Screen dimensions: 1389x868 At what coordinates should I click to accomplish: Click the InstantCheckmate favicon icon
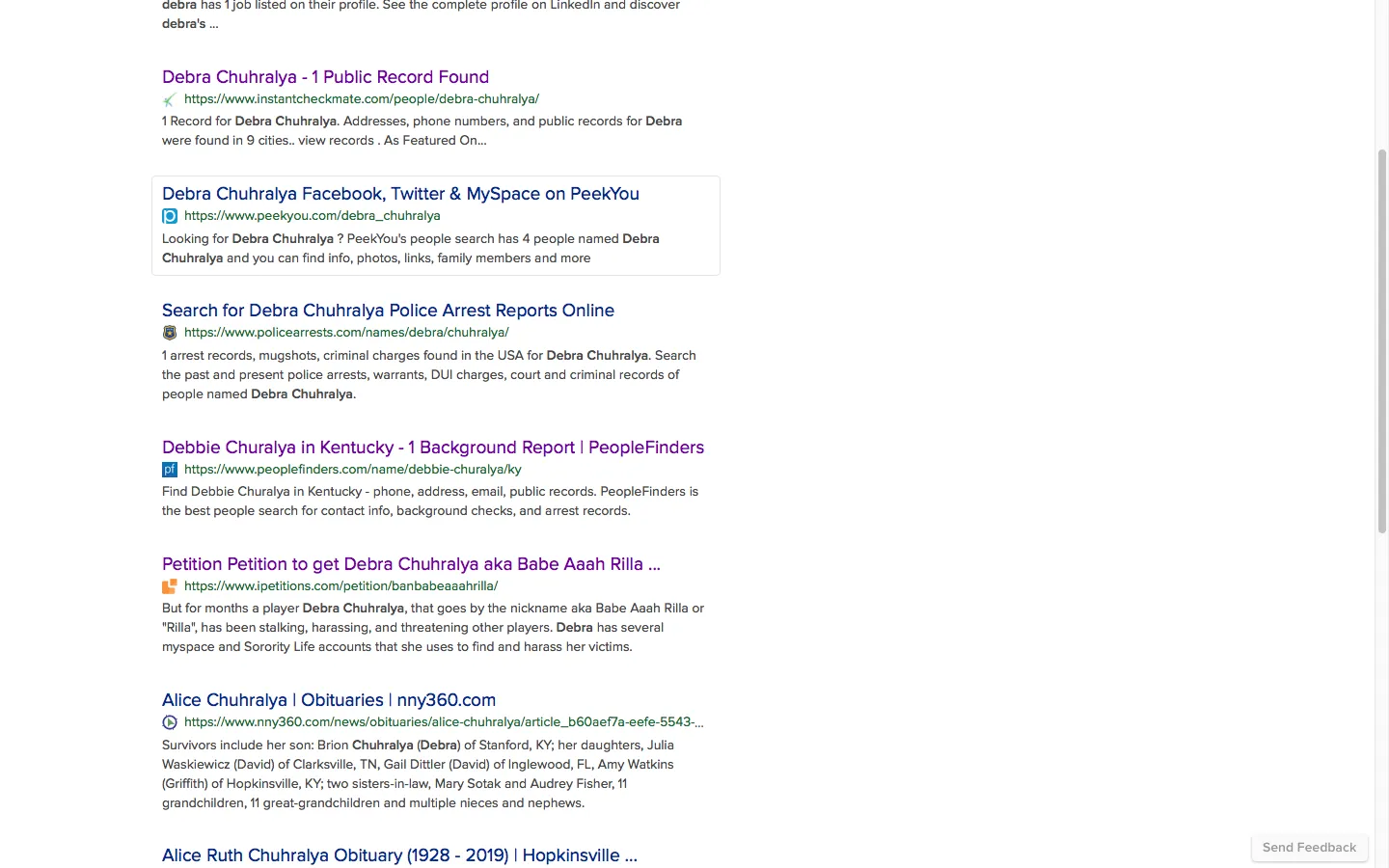coord(170,100)
